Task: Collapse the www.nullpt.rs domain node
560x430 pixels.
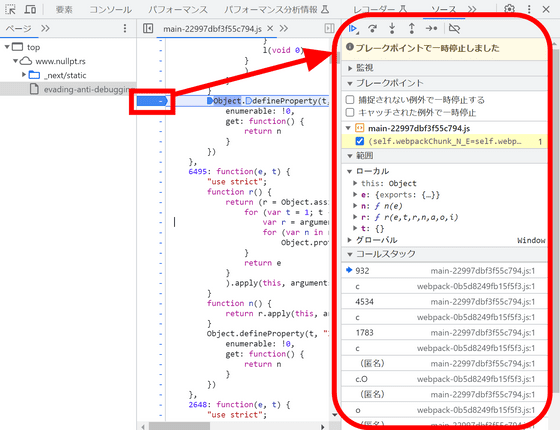Action: [x=15, y=61]
